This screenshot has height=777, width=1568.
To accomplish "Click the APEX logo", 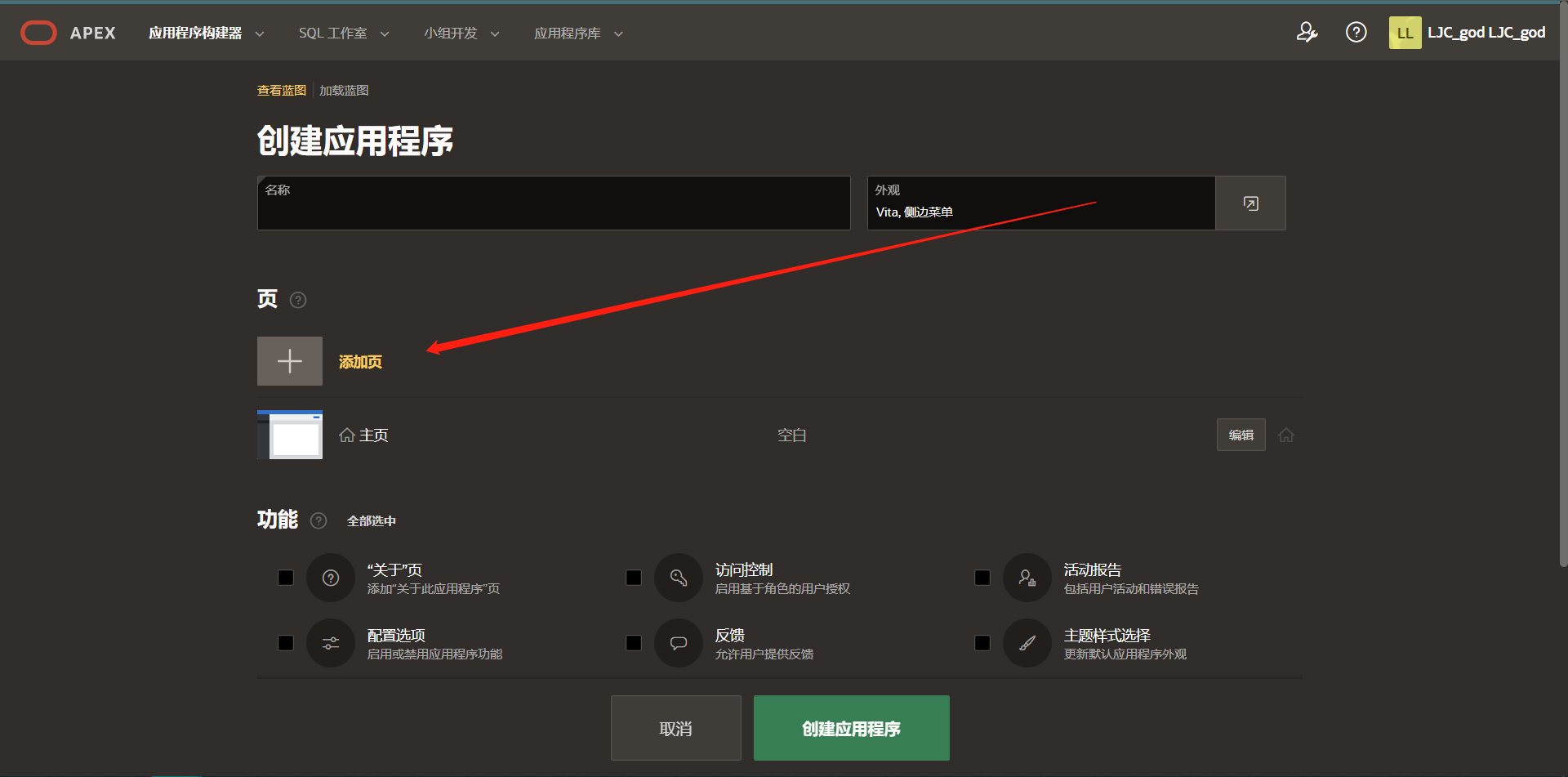I will [x=38, y=32].
